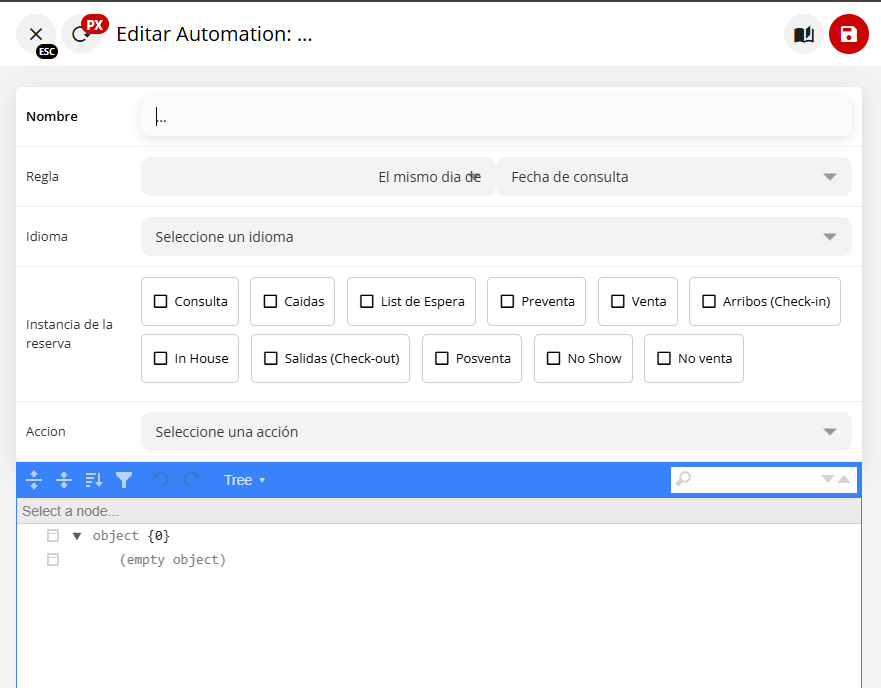881x688 pixels.
Task: Collapse all nodes in the JSON editor toolbar
Action: click(x=63, y=479)
